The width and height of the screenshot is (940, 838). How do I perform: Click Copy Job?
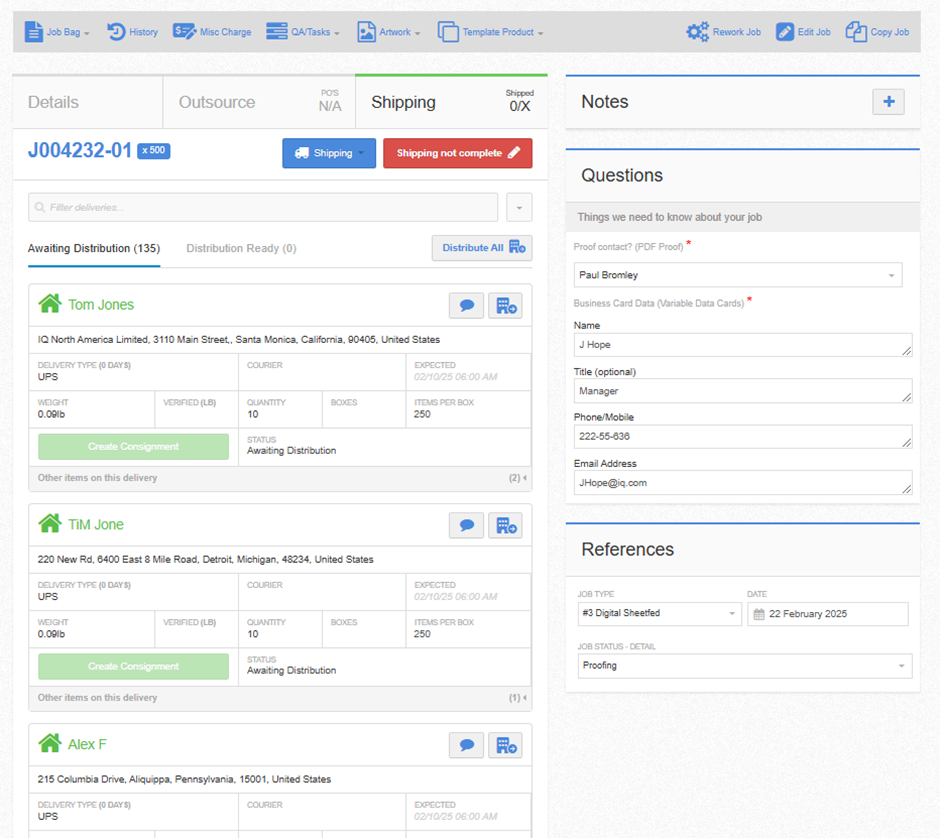877,32
